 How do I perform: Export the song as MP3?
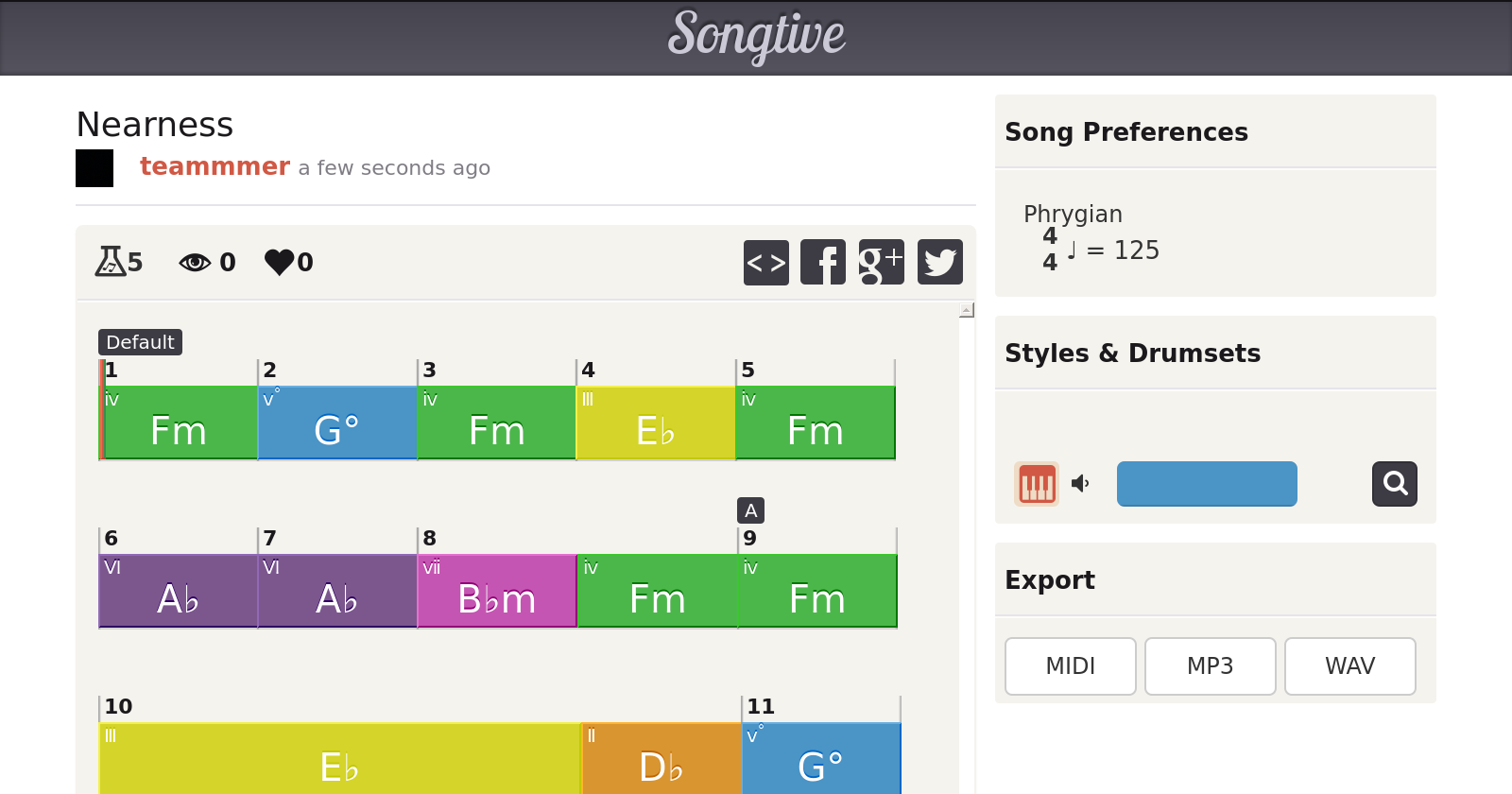tap(1210, 666)
